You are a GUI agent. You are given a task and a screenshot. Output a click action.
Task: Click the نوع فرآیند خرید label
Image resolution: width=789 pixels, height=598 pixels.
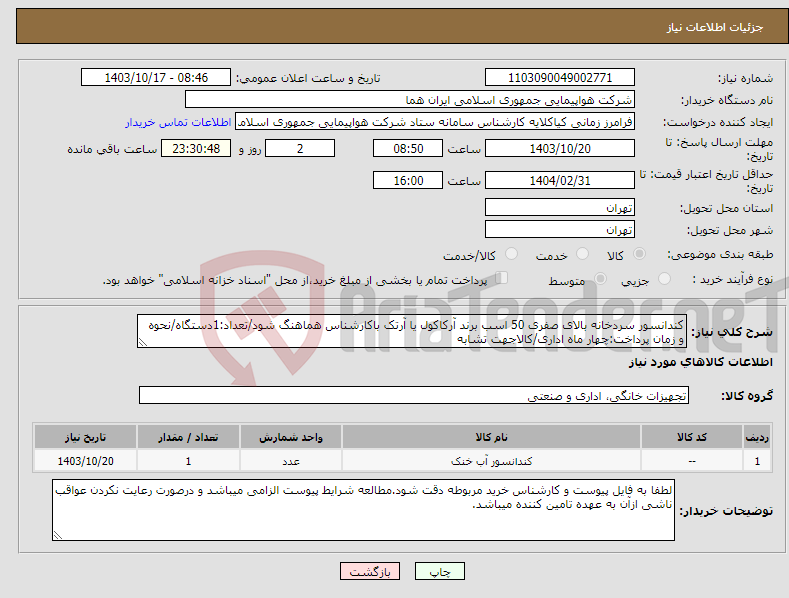(732, 279)
